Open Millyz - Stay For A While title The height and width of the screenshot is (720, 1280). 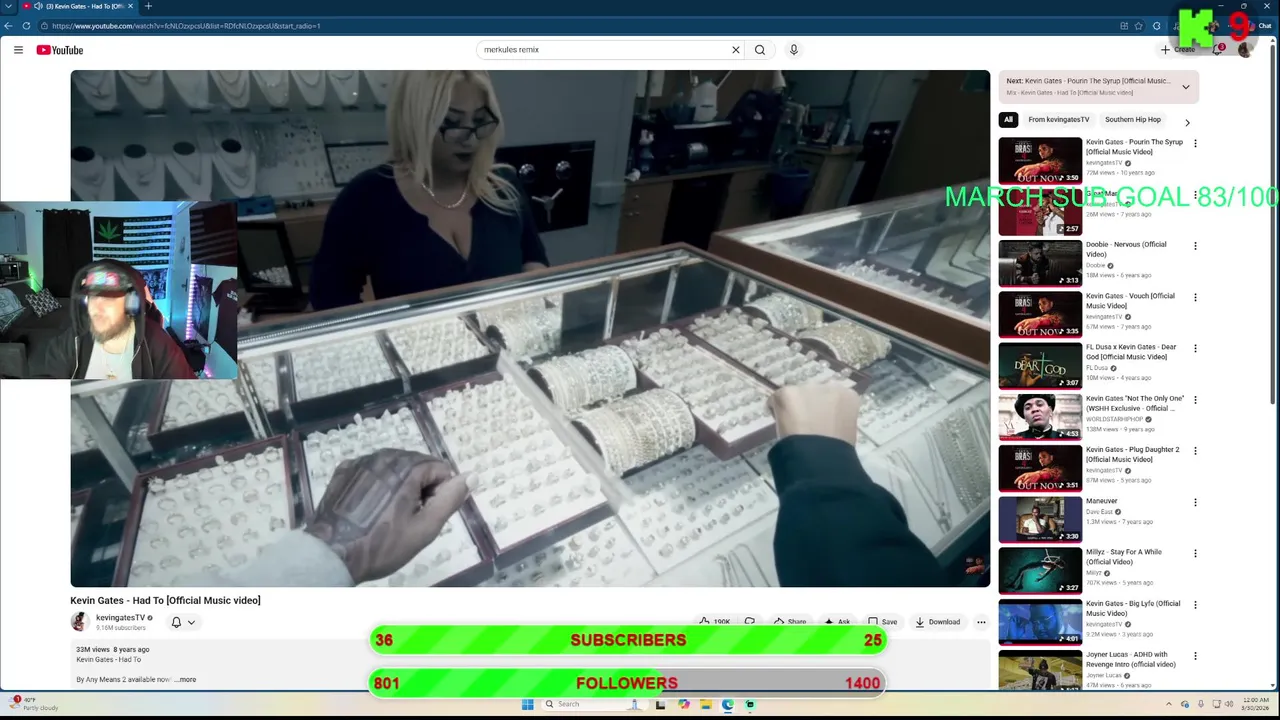pyautogui.click(x=1124, y=557)
